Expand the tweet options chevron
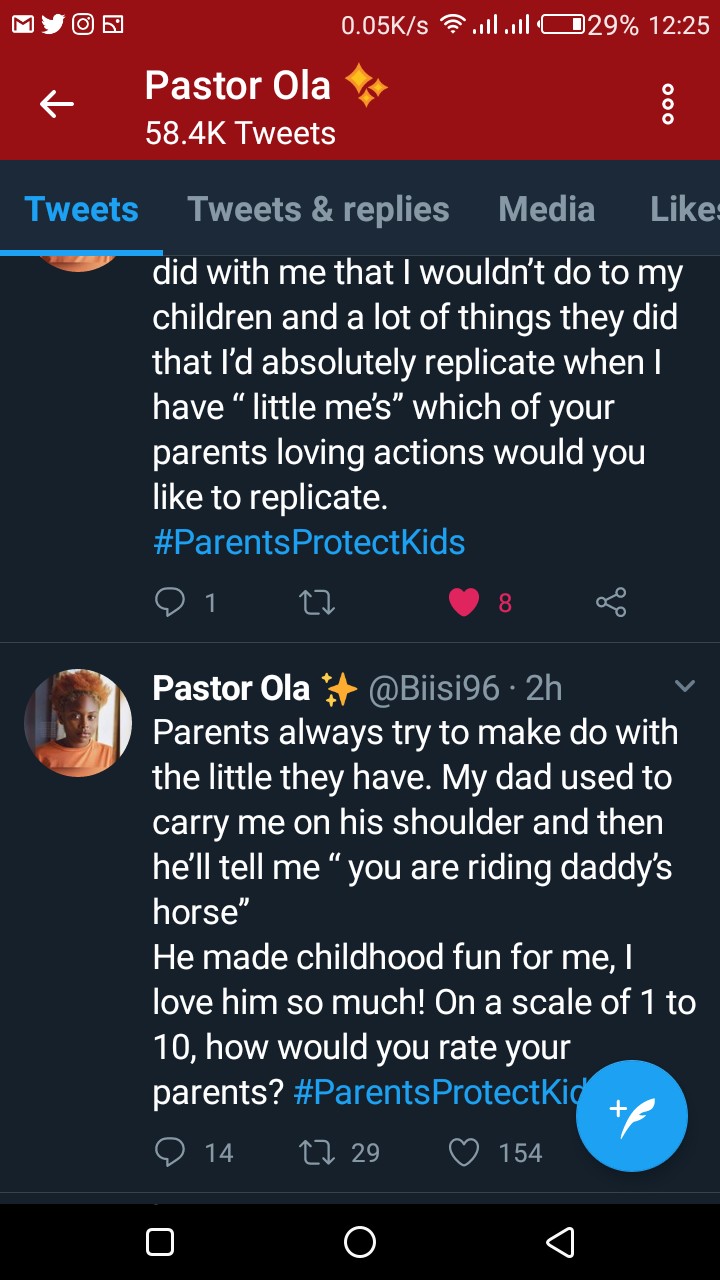 click(x=685, y=686)
